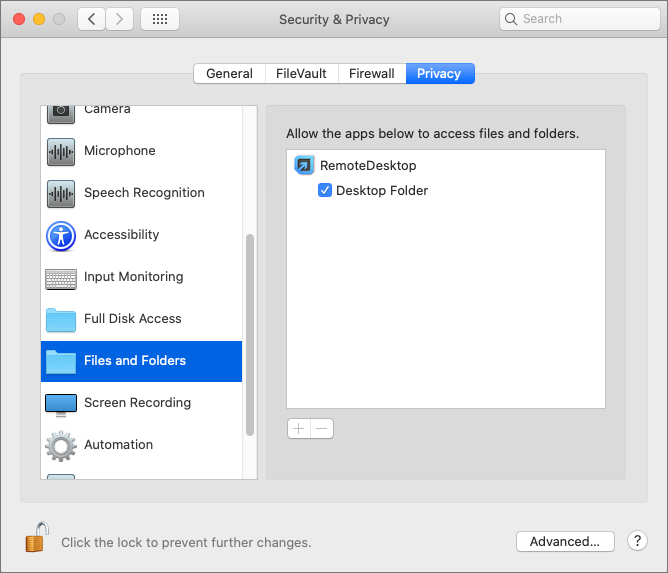Image resolution: width=668 pixels, height=573 pixels.
Task: Select the Camera item in sidebar
Action: (x=107, y=110)
